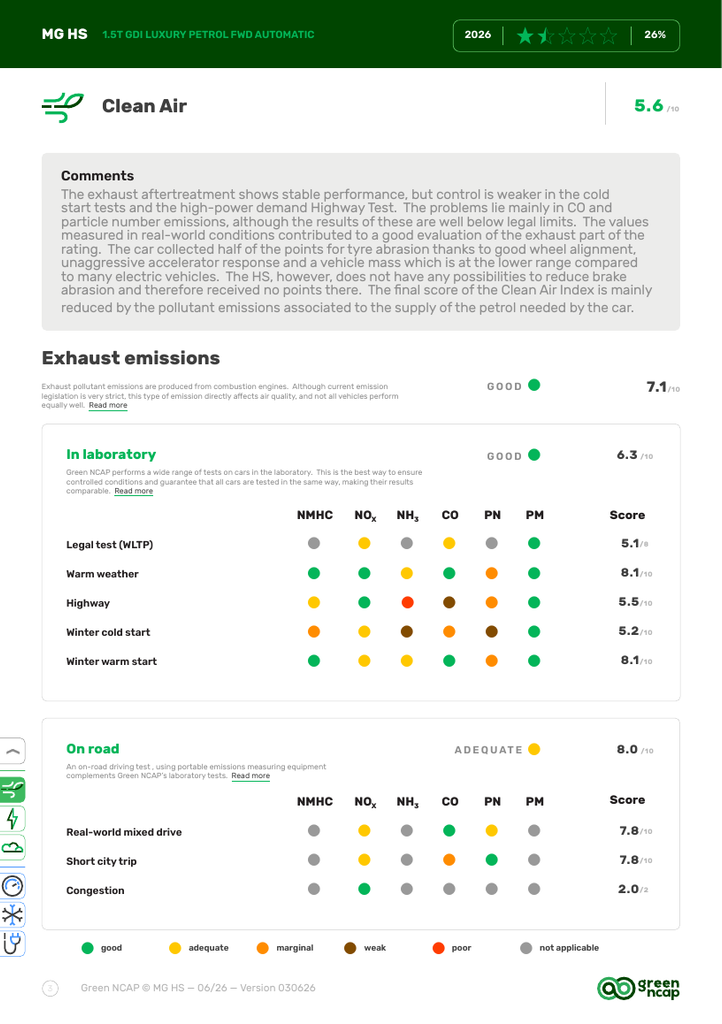Click the brown 'weak' legend swatch
722x1024 pixels.
click(x=351, y=948)
